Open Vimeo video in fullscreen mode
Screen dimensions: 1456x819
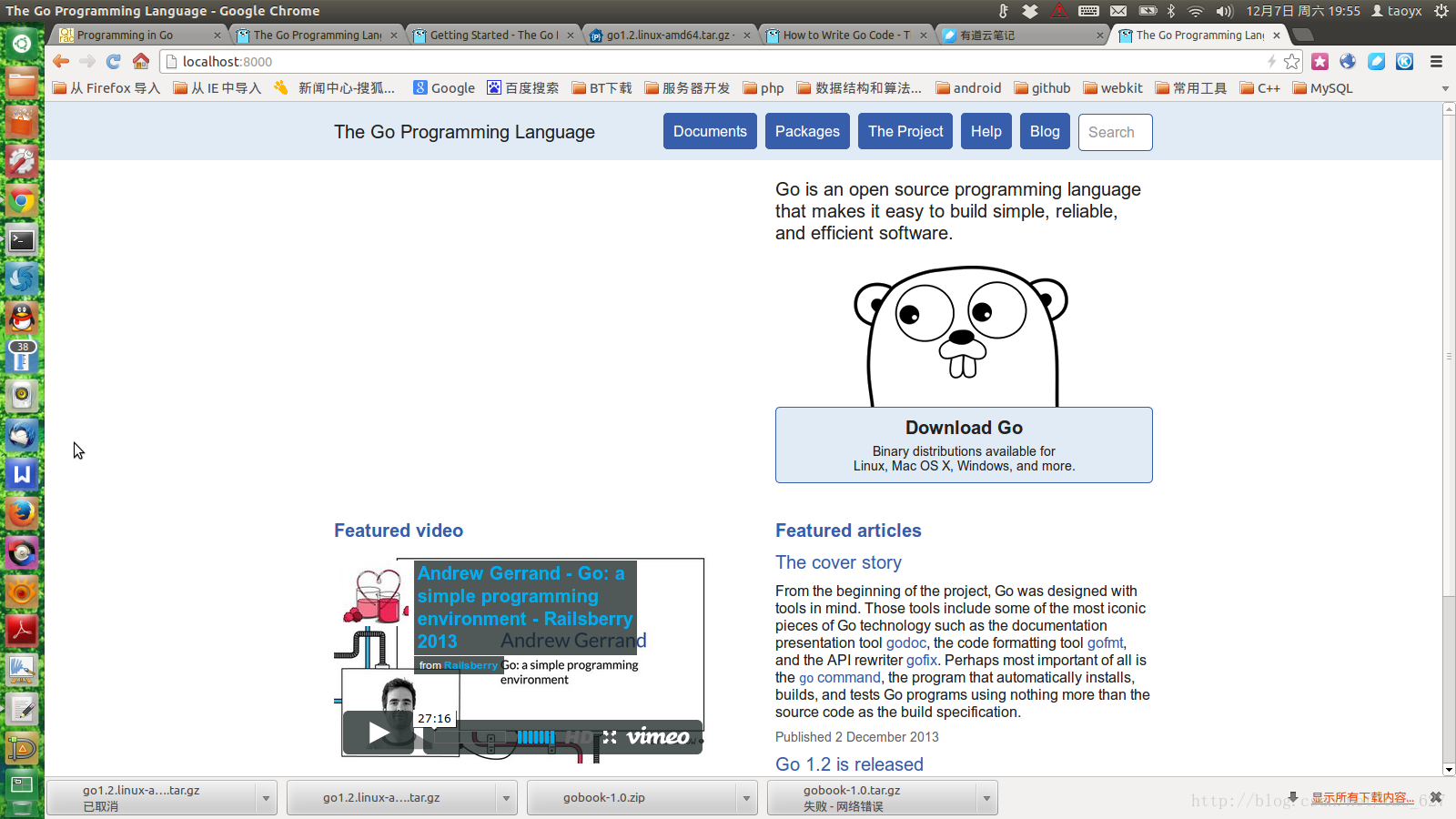tap(610, 737)
